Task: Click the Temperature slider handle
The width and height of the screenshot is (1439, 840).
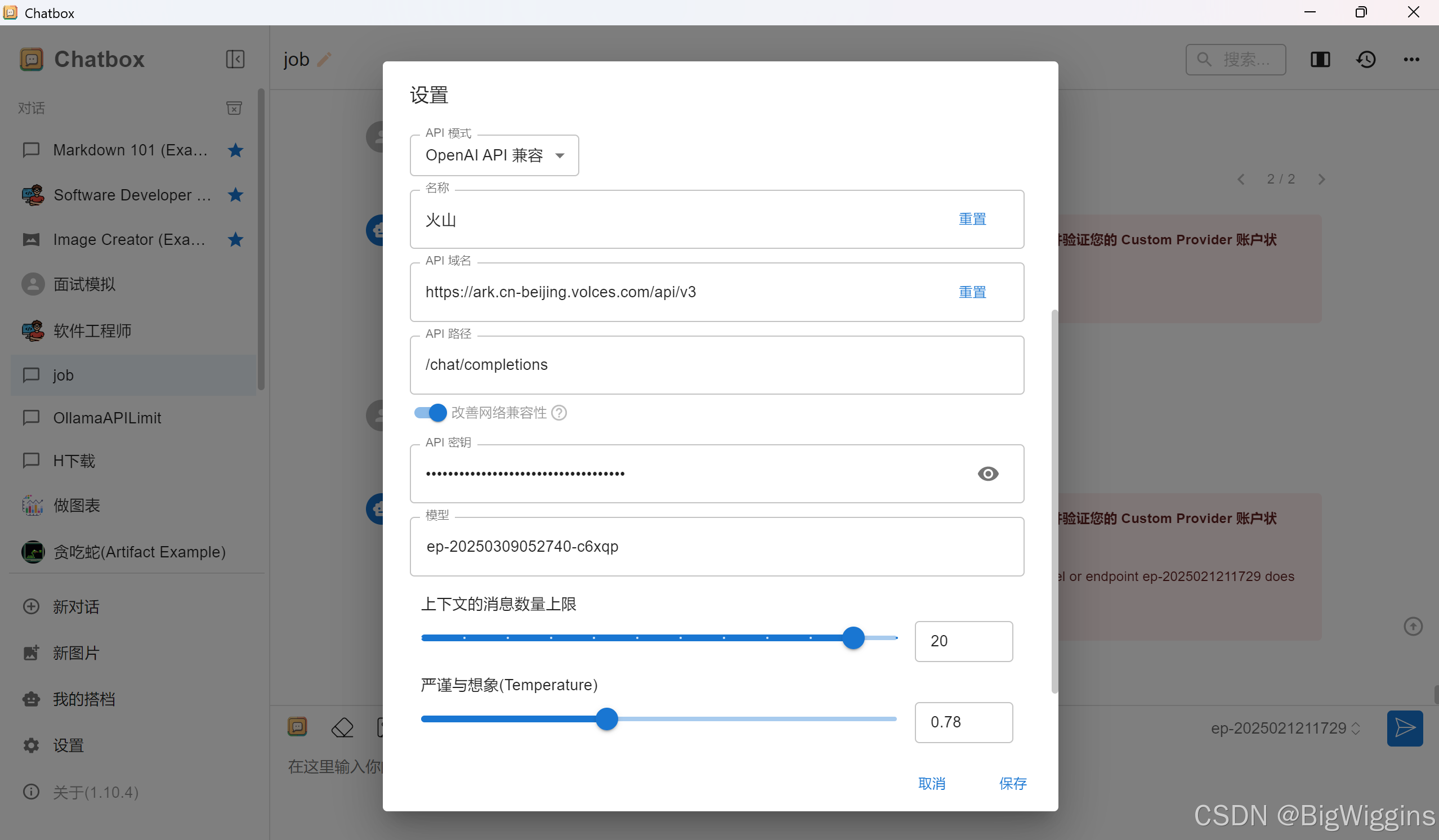Action: click(607, 719)
